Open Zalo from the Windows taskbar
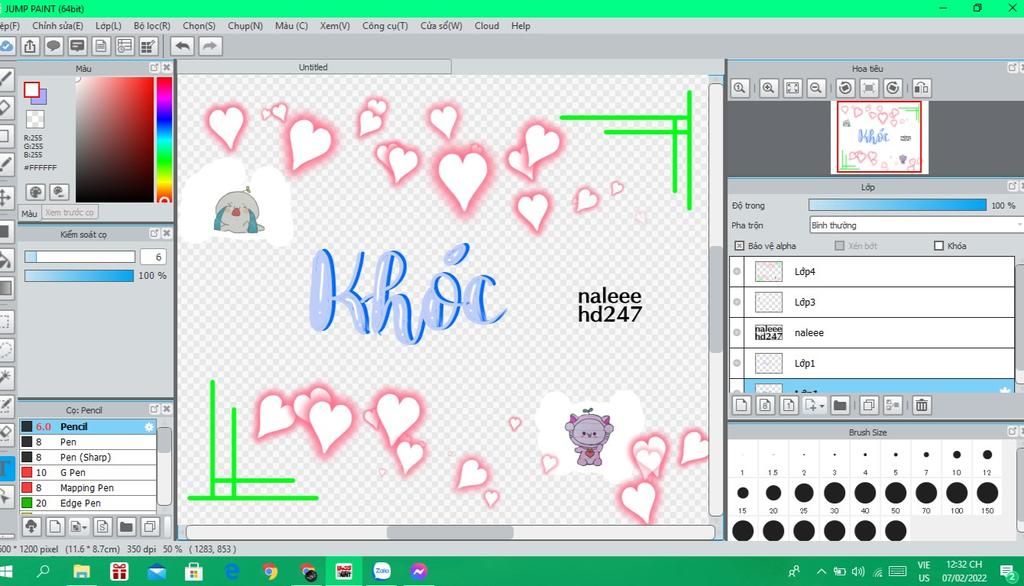1024x586 pixels. (x=382, y=572)
